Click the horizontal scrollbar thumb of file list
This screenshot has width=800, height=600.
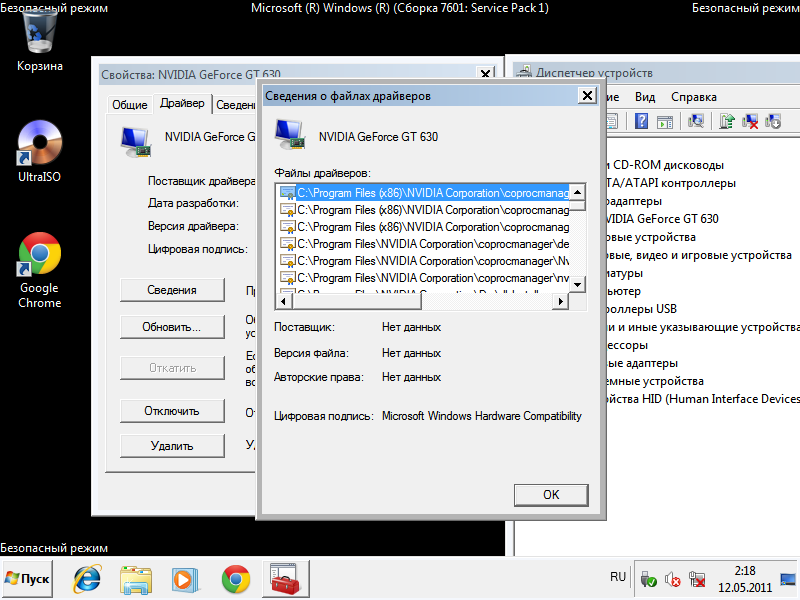(x=357, y=302)
